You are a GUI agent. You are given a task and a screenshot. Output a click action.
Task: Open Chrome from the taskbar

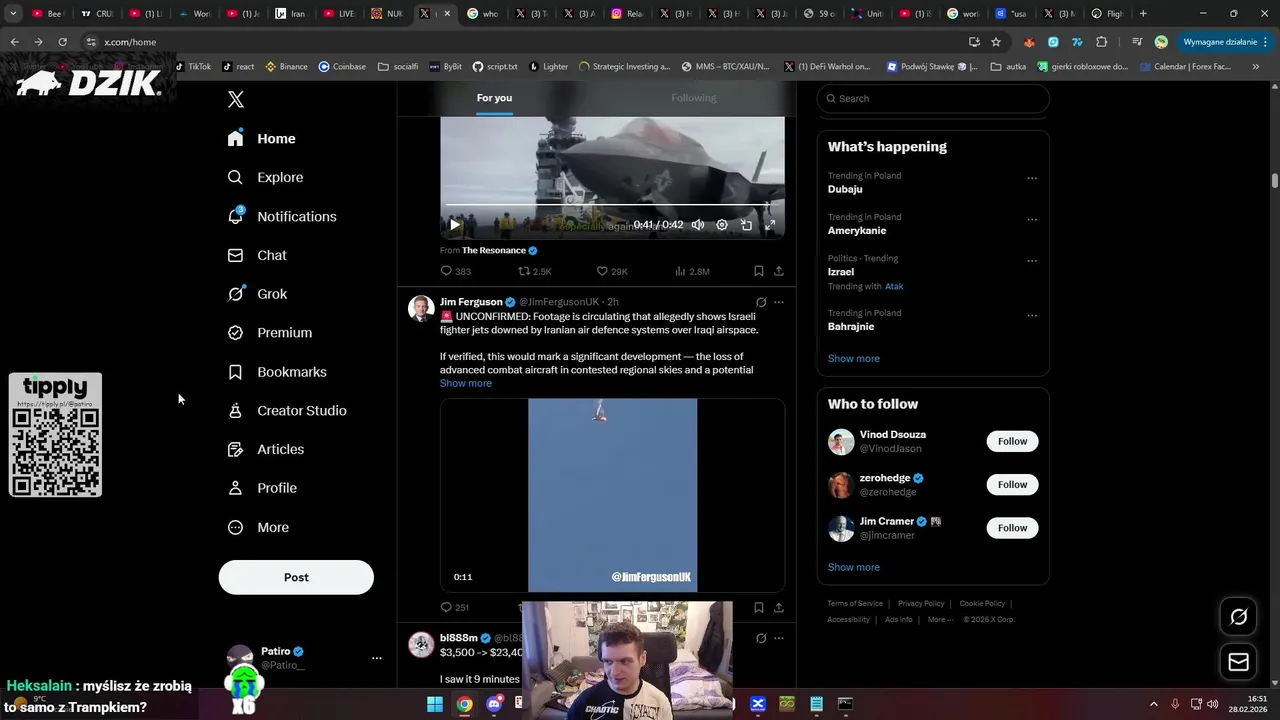[x=465, y=704]
